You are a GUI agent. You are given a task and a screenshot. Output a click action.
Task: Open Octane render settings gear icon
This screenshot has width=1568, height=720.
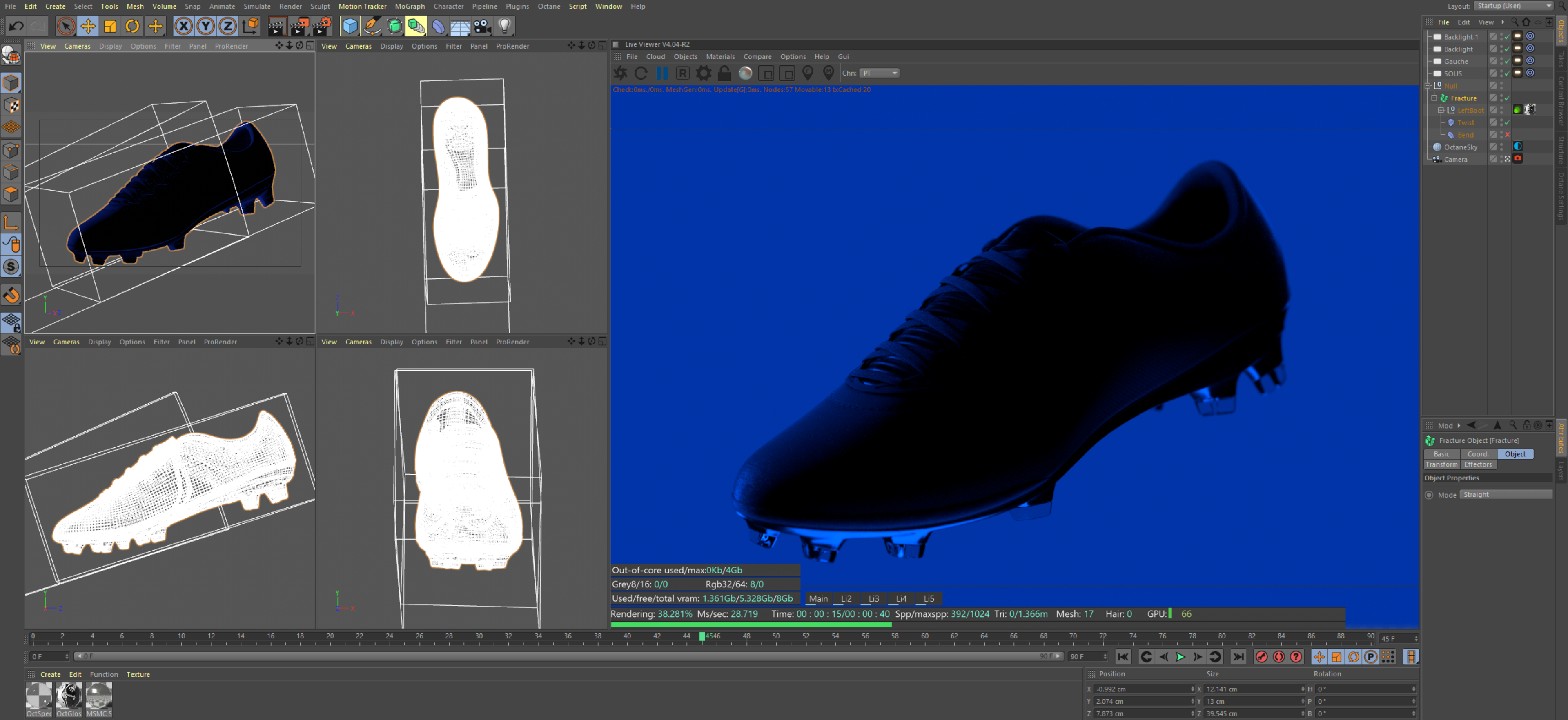click(704, 73)
